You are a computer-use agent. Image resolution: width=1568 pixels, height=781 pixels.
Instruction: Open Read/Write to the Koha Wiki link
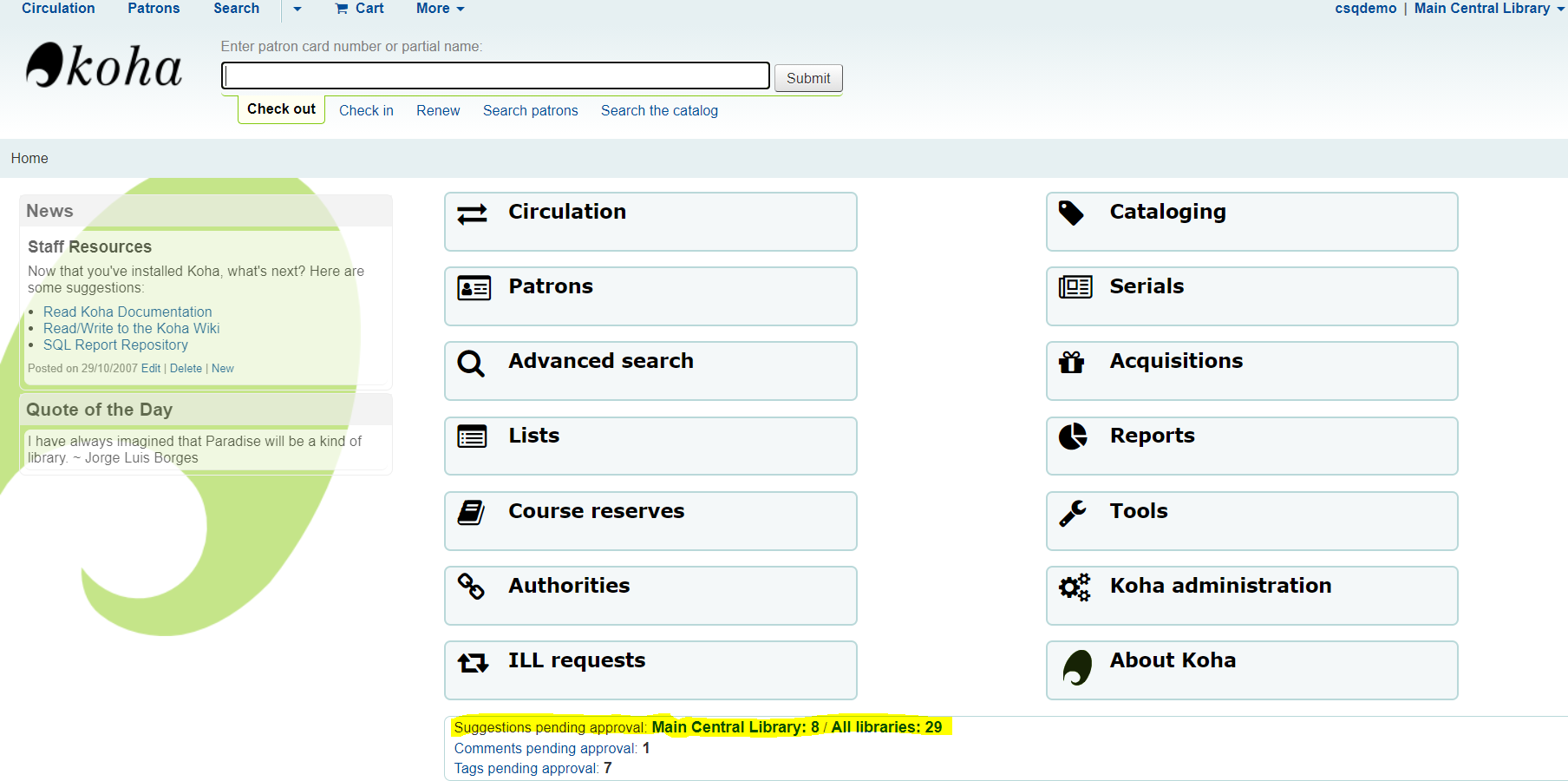(x=132, y=329)
